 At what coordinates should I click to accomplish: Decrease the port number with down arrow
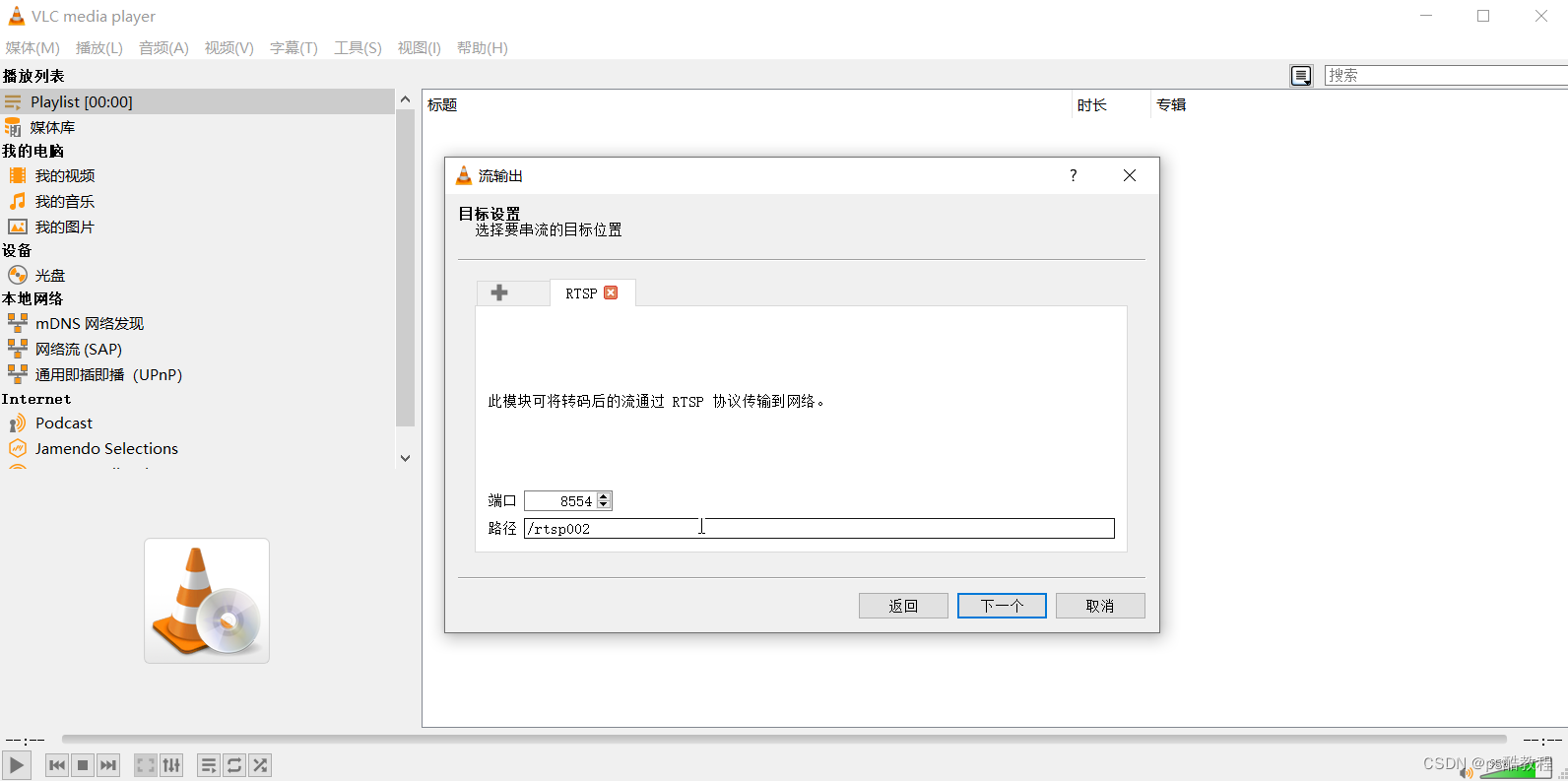(x=604, y=505)
